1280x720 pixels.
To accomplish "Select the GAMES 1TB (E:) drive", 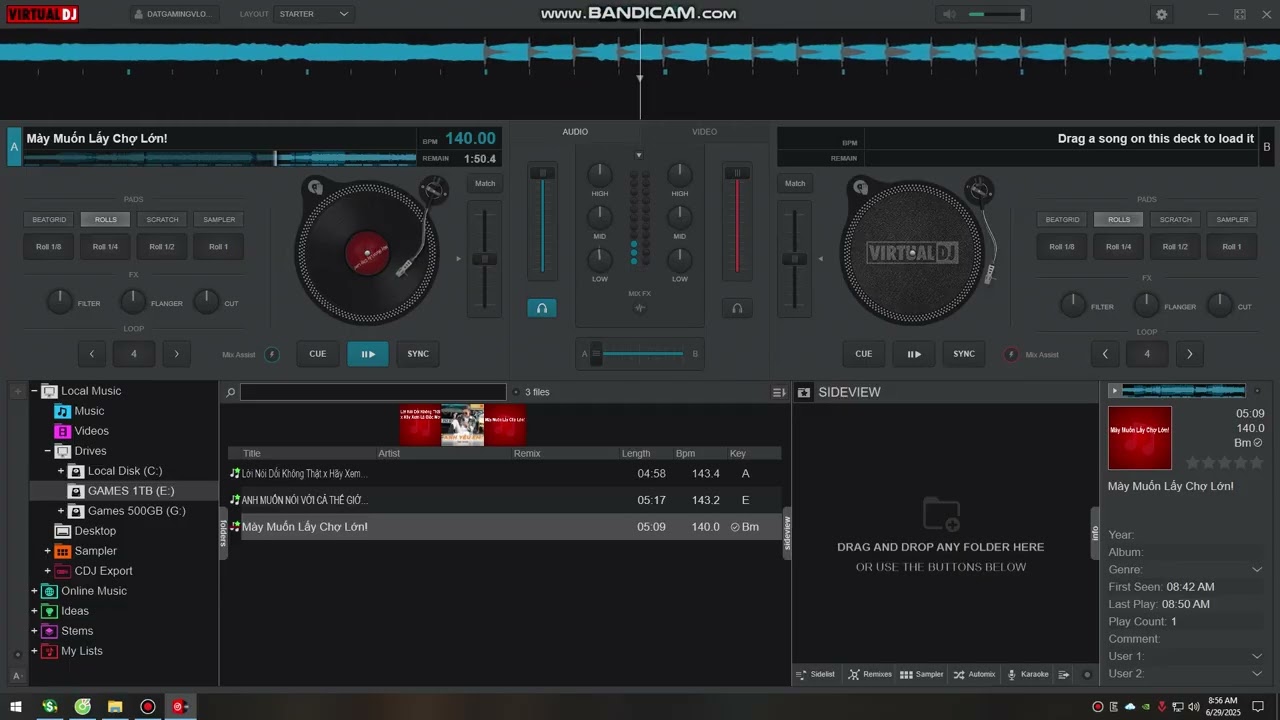I will tap(130, 491).
